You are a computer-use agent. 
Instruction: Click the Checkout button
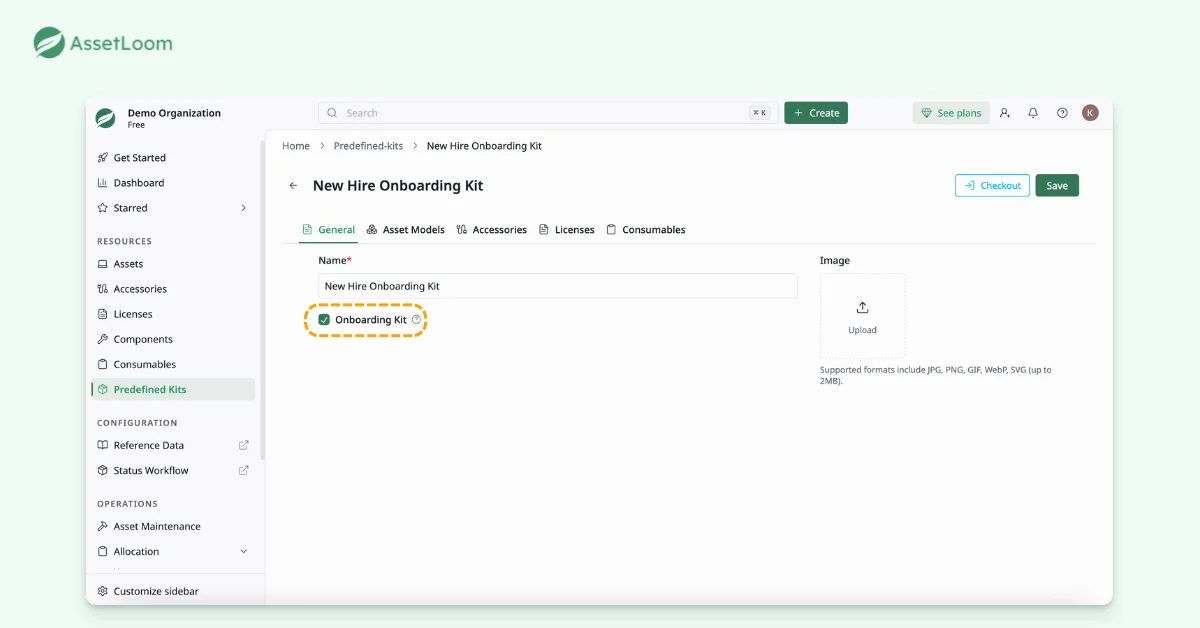click(992, 186)
